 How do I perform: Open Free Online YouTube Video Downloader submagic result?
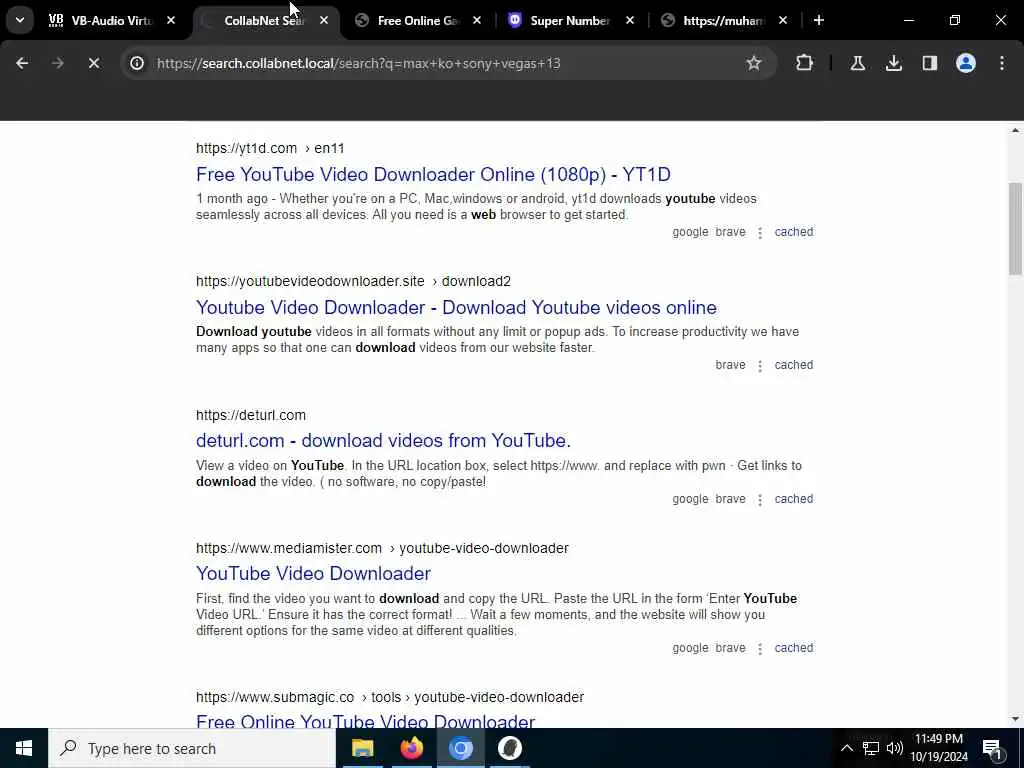[366, 721]
